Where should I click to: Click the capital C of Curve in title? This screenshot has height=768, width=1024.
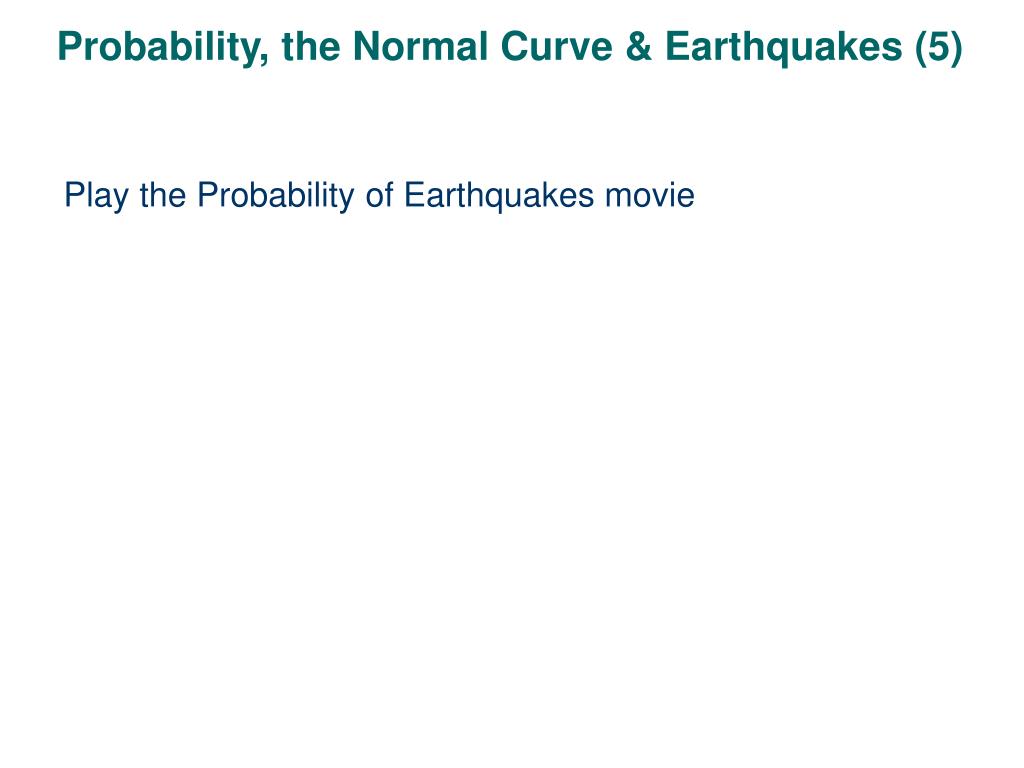(x=515, y=47)
